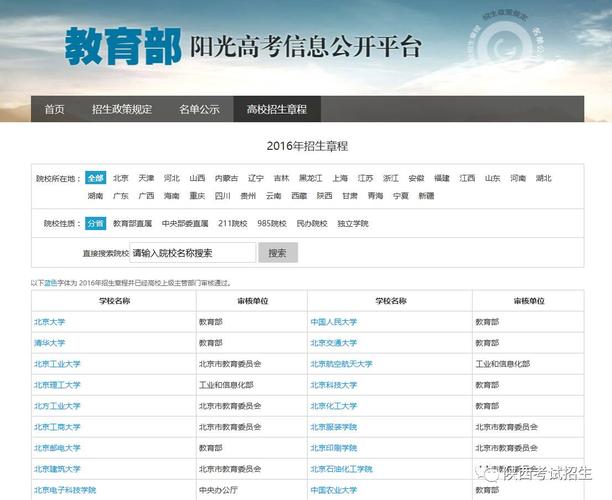The image size is (612, 500).
Task: Filter schools by 北京 location
Action: [121, 178]
